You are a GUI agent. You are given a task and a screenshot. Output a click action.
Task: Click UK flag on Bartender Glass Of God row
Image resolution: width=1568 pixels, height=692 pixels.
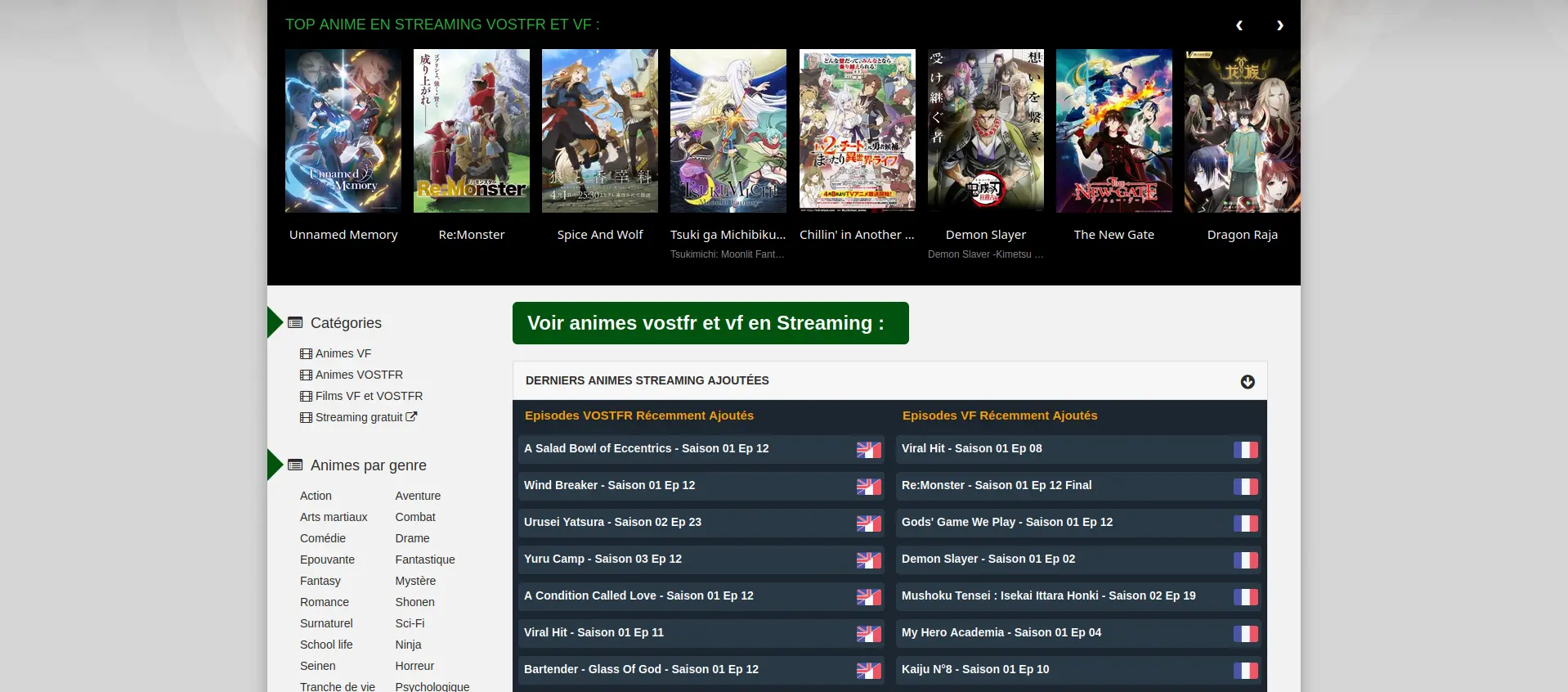tap(869, 670)
